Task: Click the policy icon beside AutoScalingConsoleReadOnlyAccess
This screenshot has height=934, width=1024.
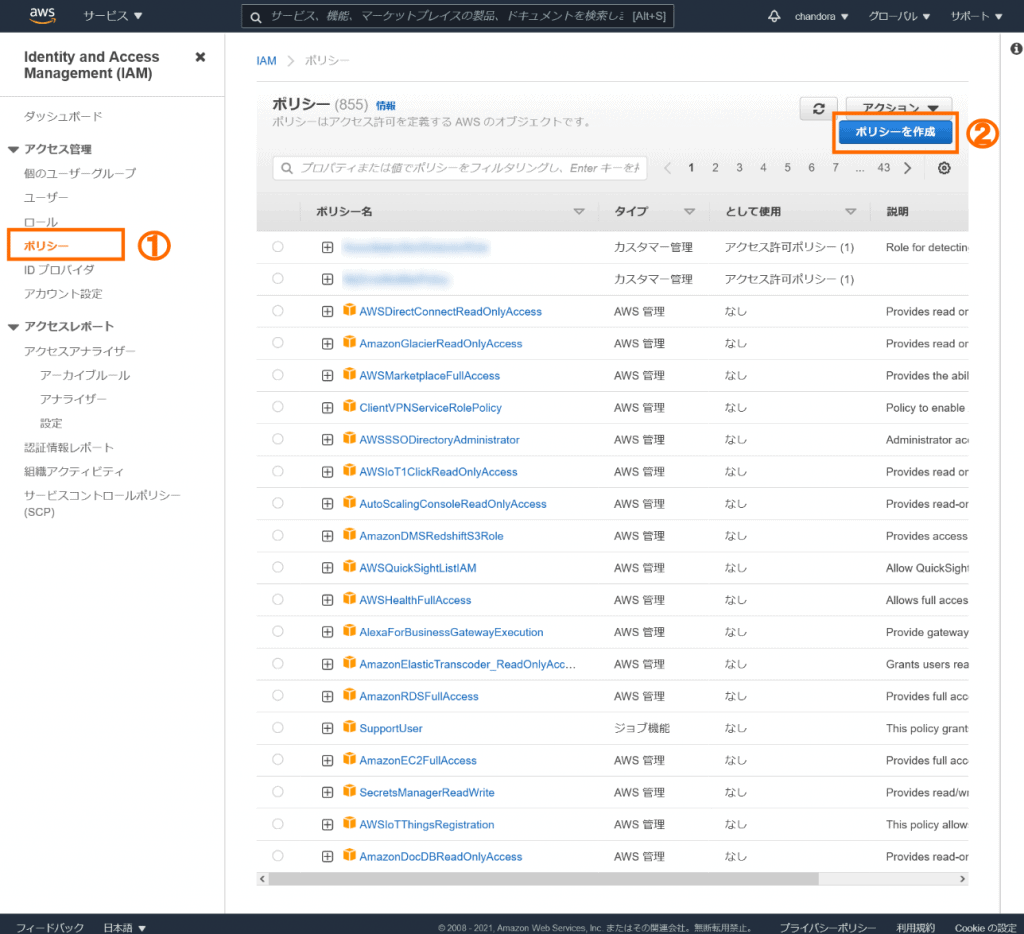Action: tap(349, 502)
